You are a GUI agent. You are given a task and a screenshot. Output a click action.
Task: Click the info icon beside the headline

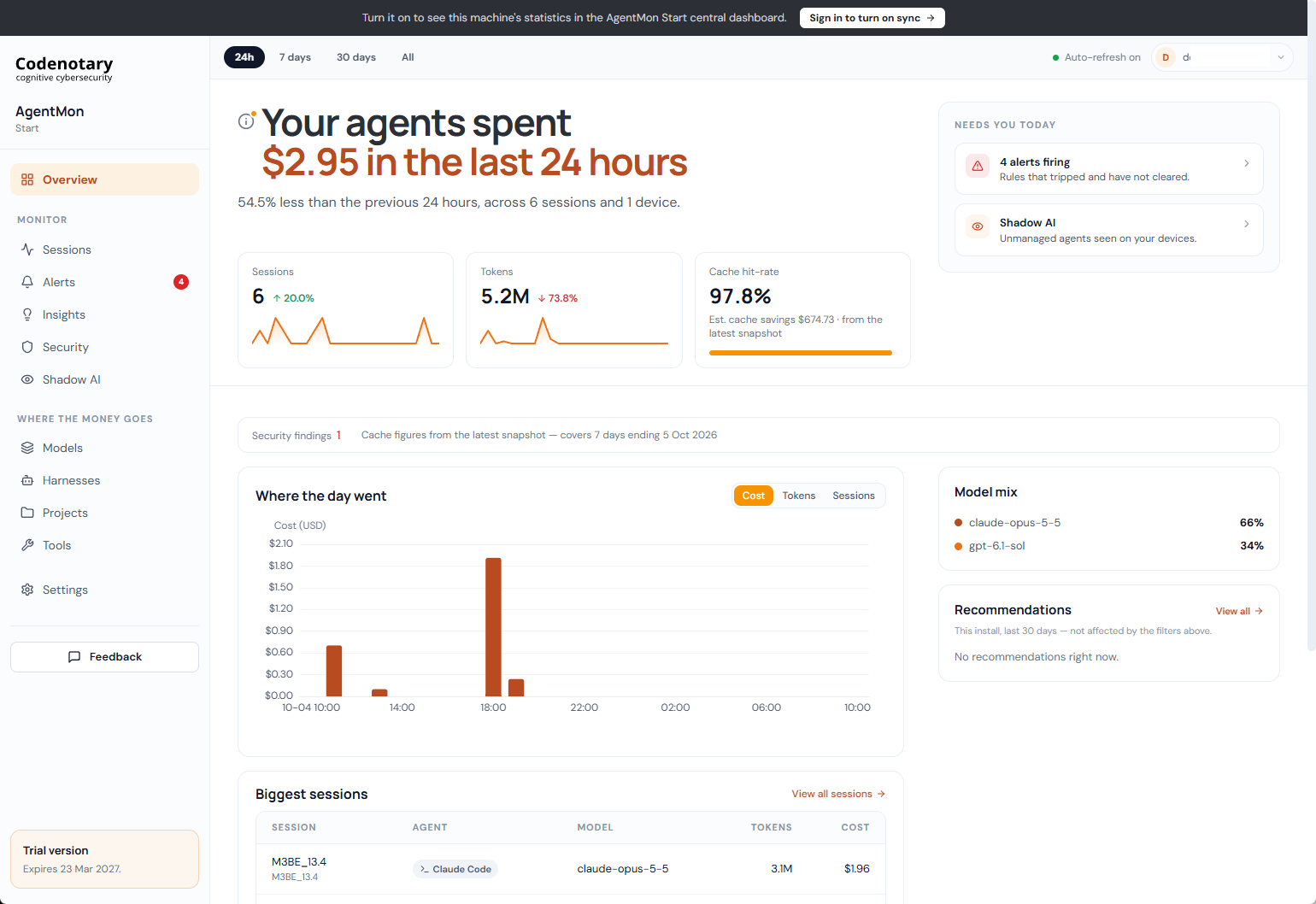pyautogui.click(x=246, y=121)
